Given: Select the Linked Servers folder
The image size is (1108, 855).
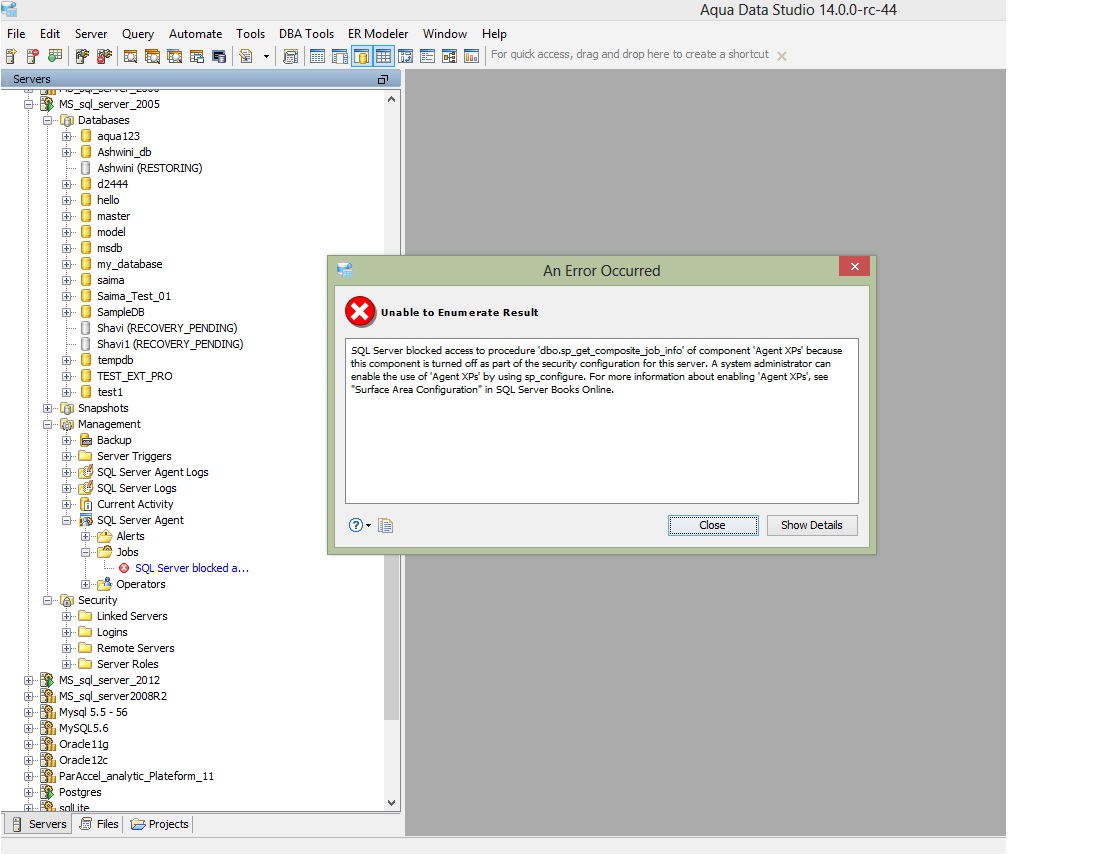Looking at the screenshot, I should pos(132,616).
